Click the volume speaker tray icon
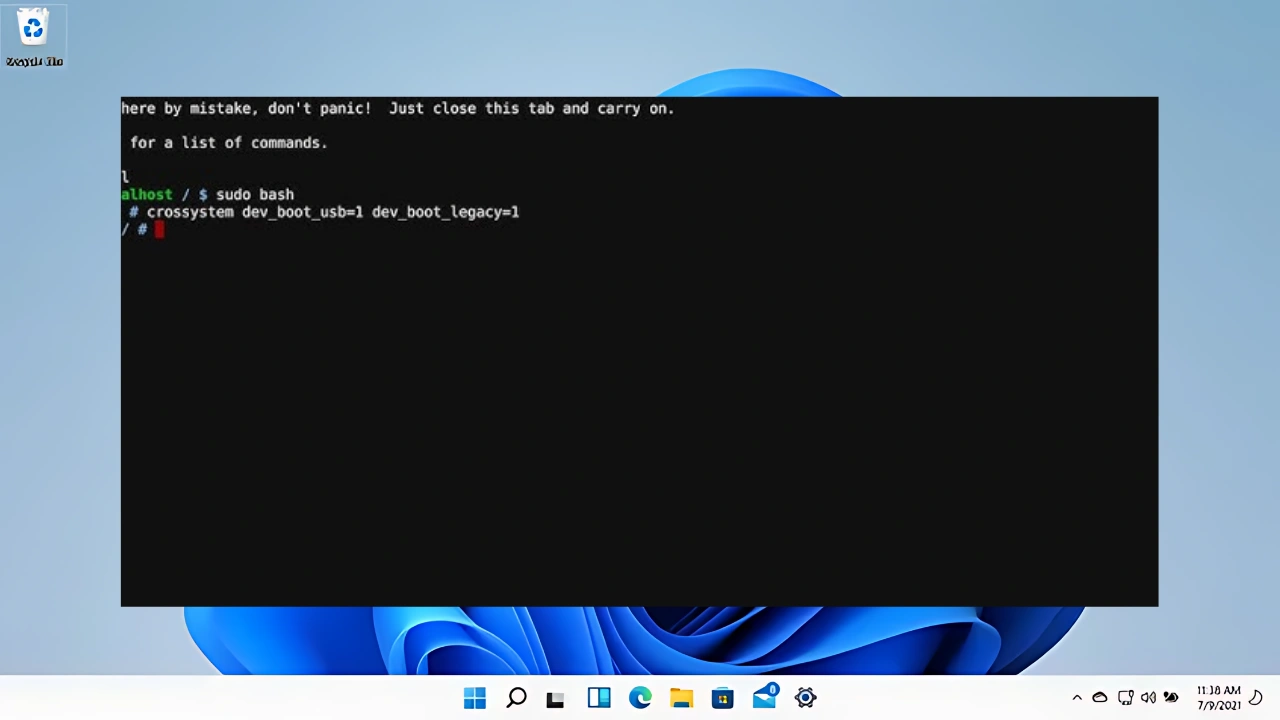Screen dimensions: 1280x720 click(1148, 698)
